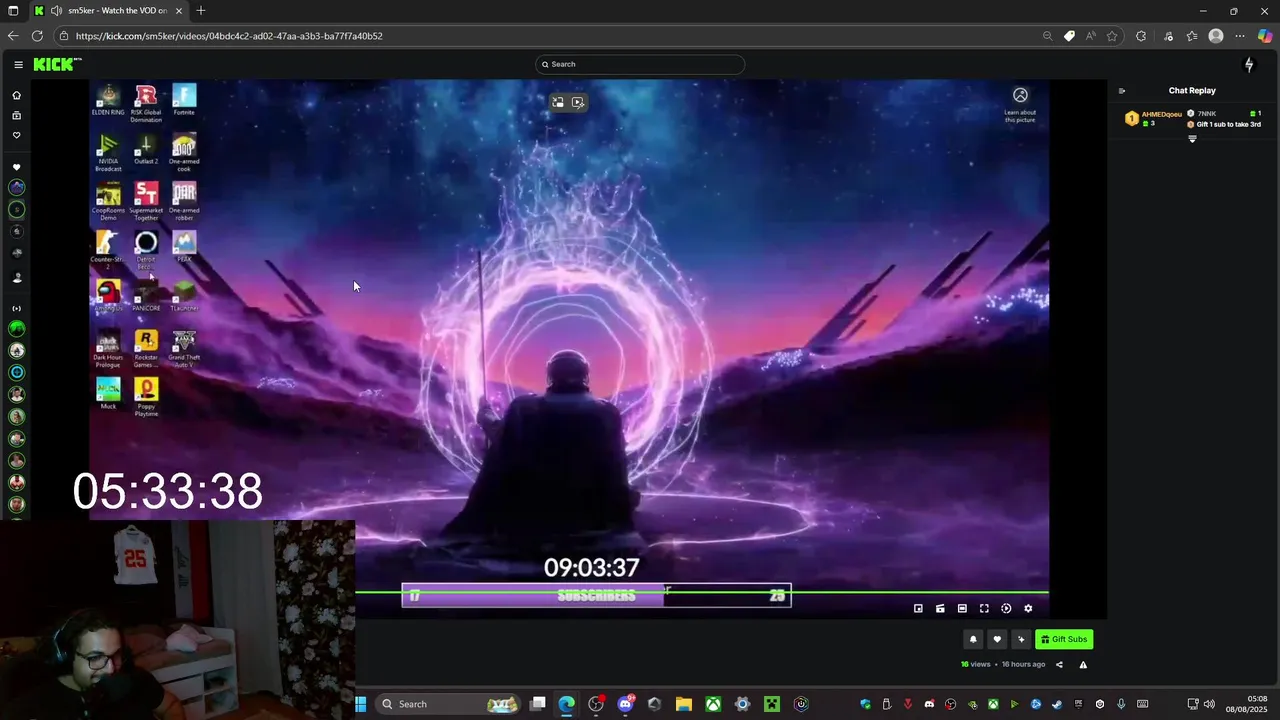The height and width of the screenshot is (720, 1280).
Task: Click the subscribers goal progress bar
Action: tap(596, 596)
